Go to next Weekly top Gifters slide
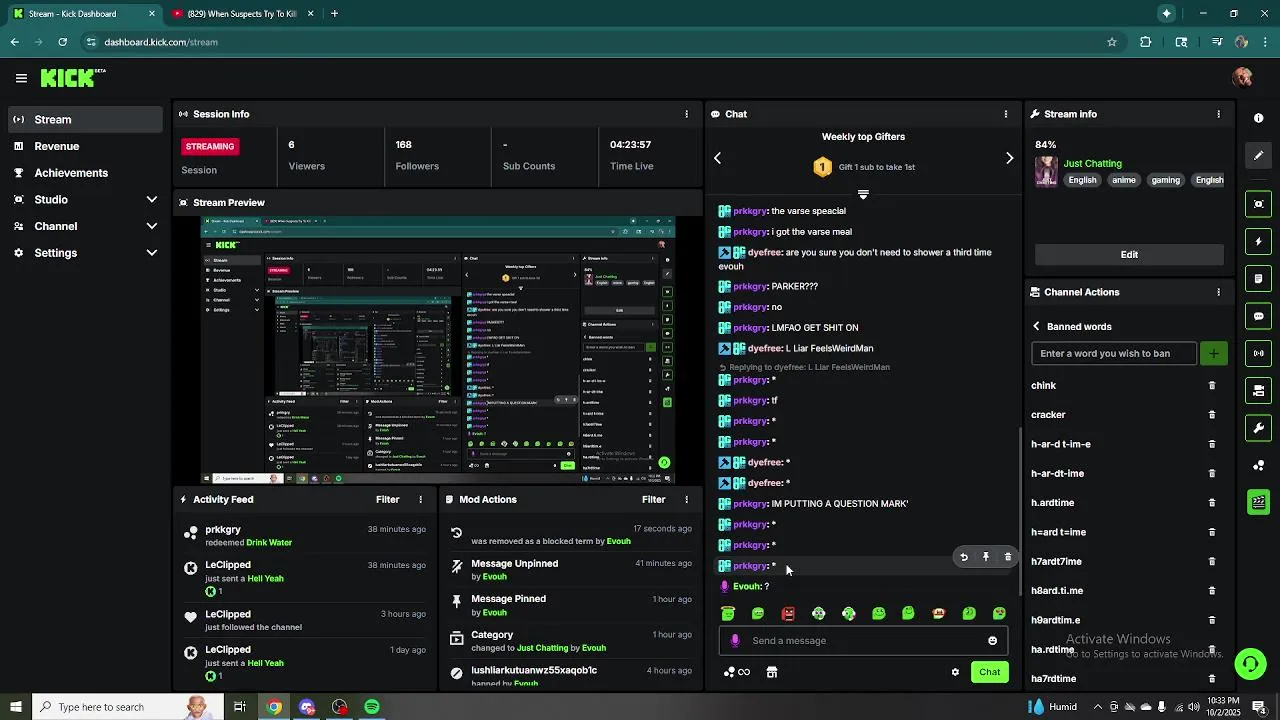1280x720 pixels. pos(1009,158)
